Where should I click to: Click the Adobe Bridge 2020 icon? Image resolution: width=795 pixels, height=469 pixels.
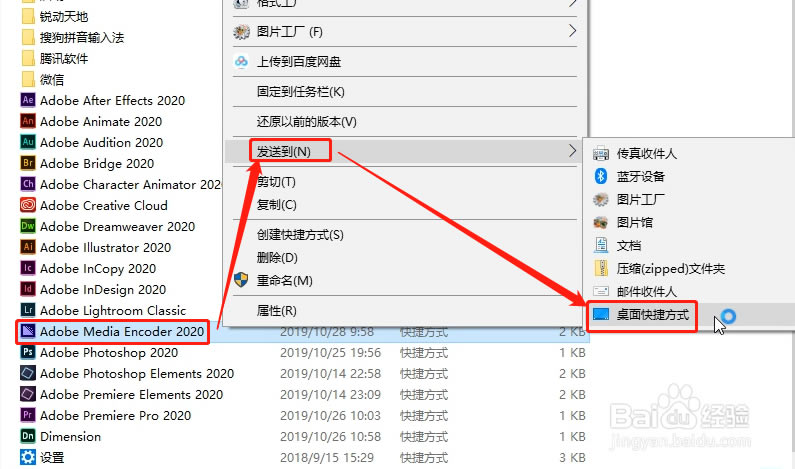click(28, 163)
